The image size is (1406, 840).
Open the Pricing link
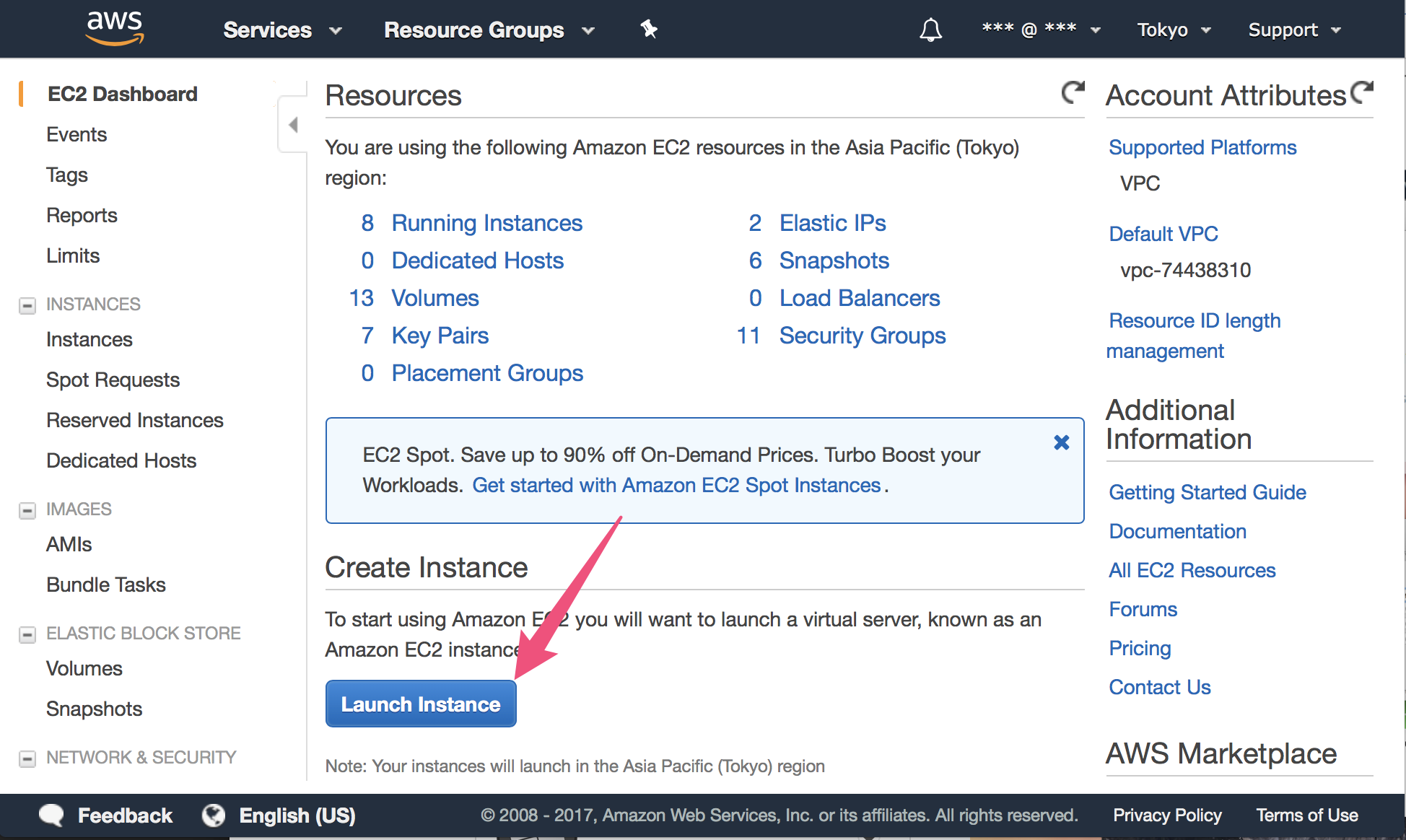tap(1140, 648)
